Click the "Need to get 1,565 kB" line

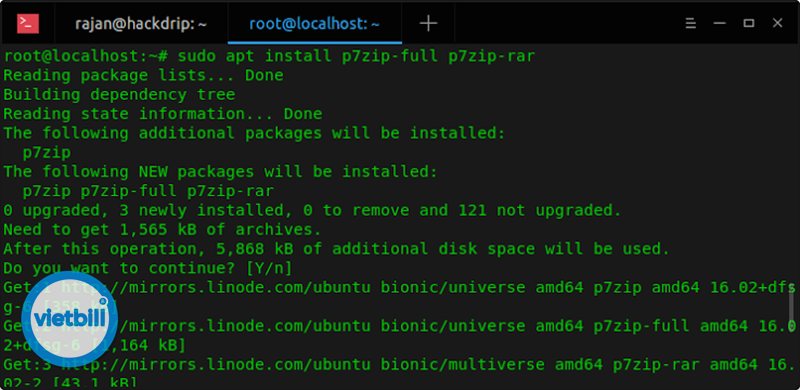coord(162,229)
